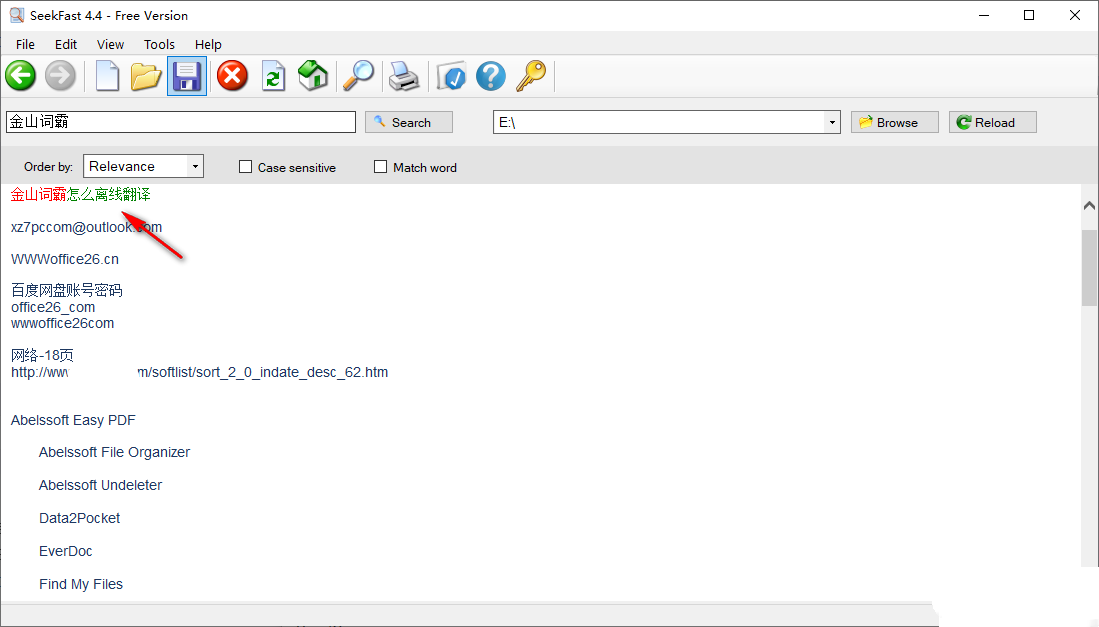Open the Tools menu
The width and height of the screenshot is (1099, 627).
point(159,44)
